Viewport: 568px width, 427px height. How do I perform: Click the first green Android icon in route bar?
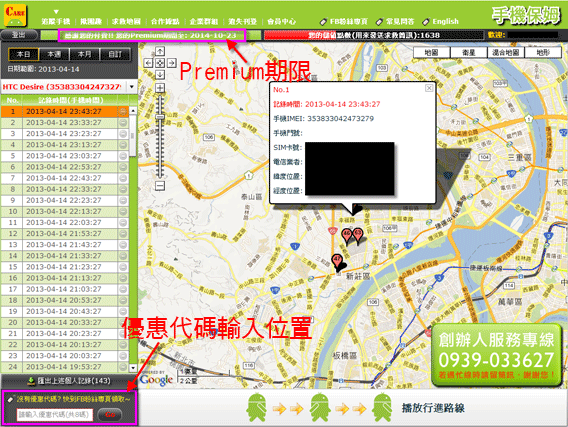coord(256,408)
